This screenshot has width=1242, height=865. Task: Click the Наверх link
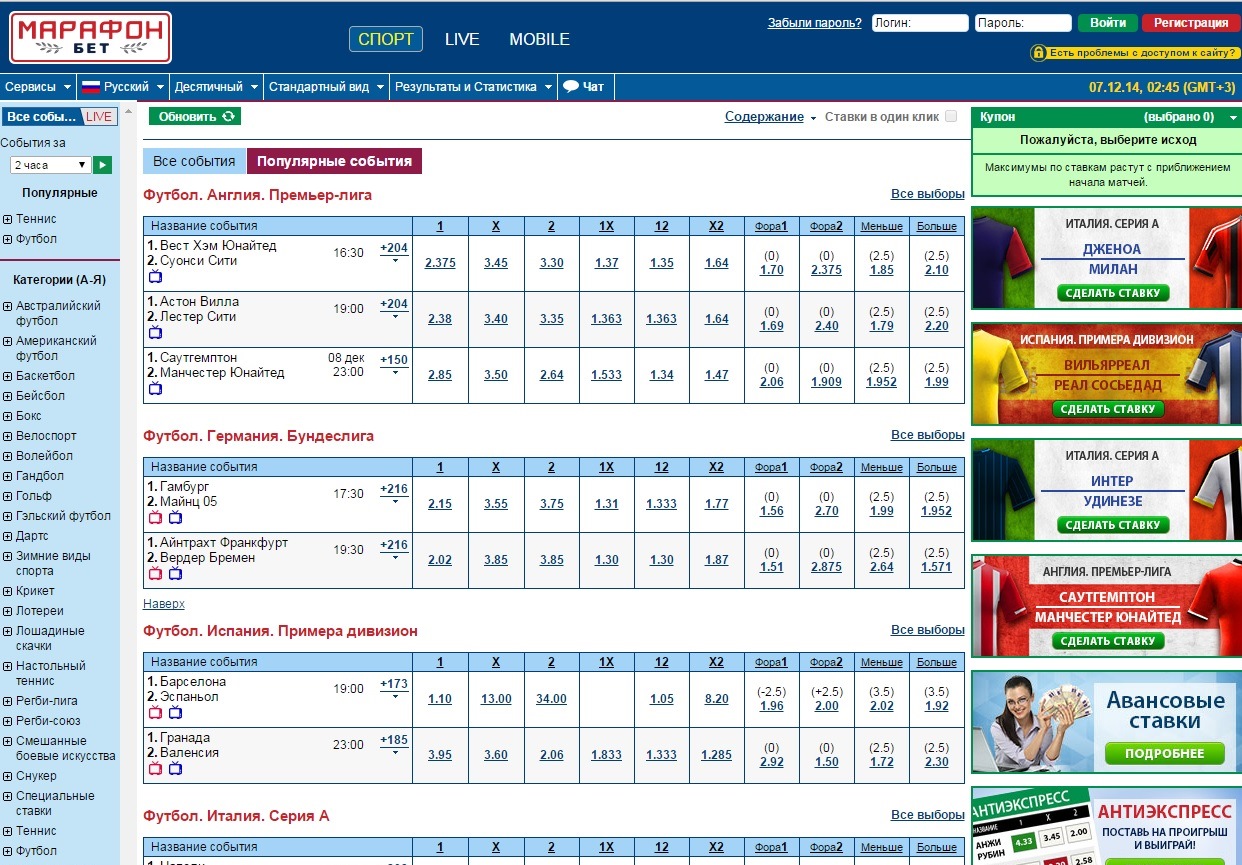[164, 604]
